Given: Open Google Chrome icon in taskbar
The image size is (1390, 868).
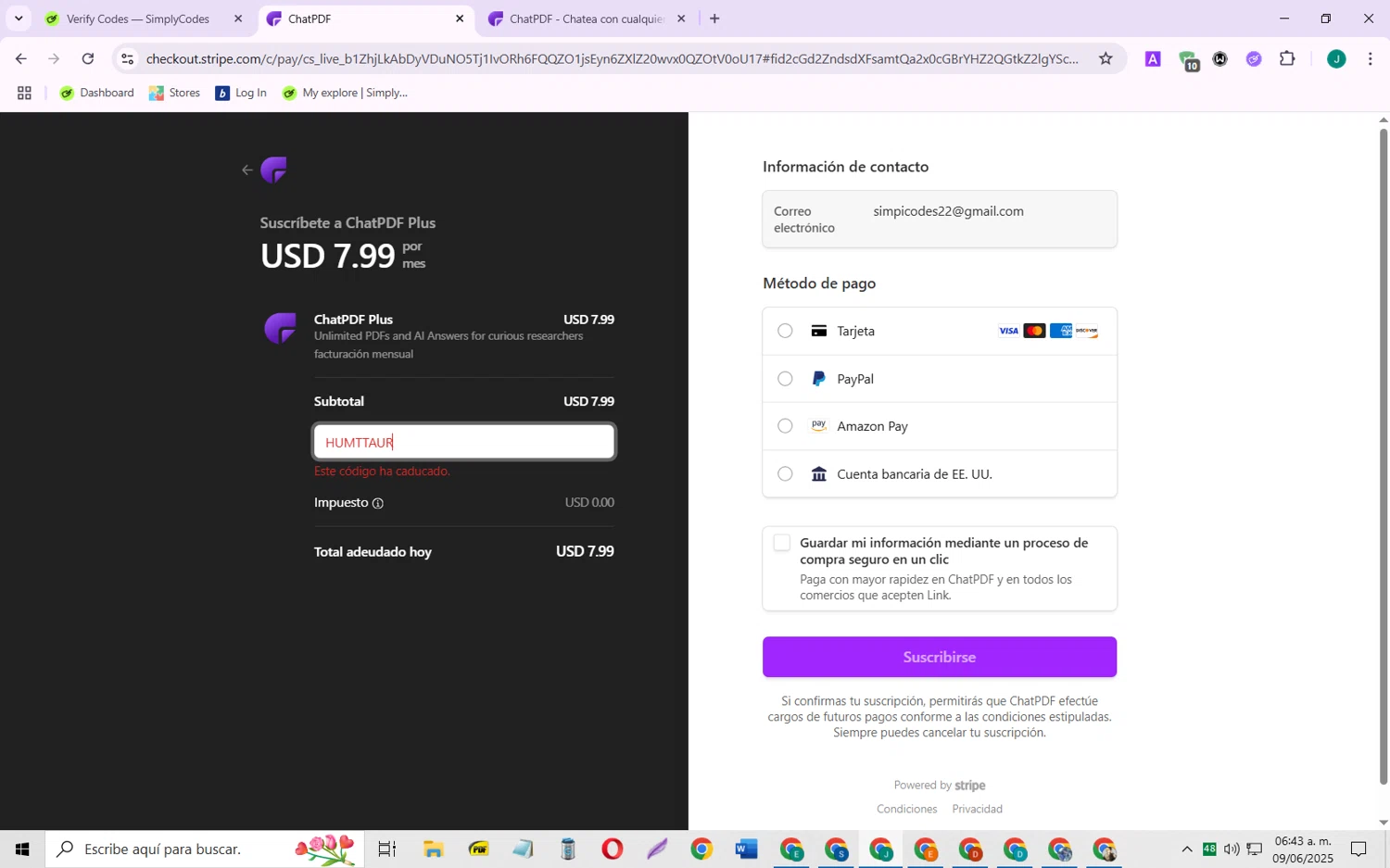Looking at the screenshot, I should pos(701,849).
